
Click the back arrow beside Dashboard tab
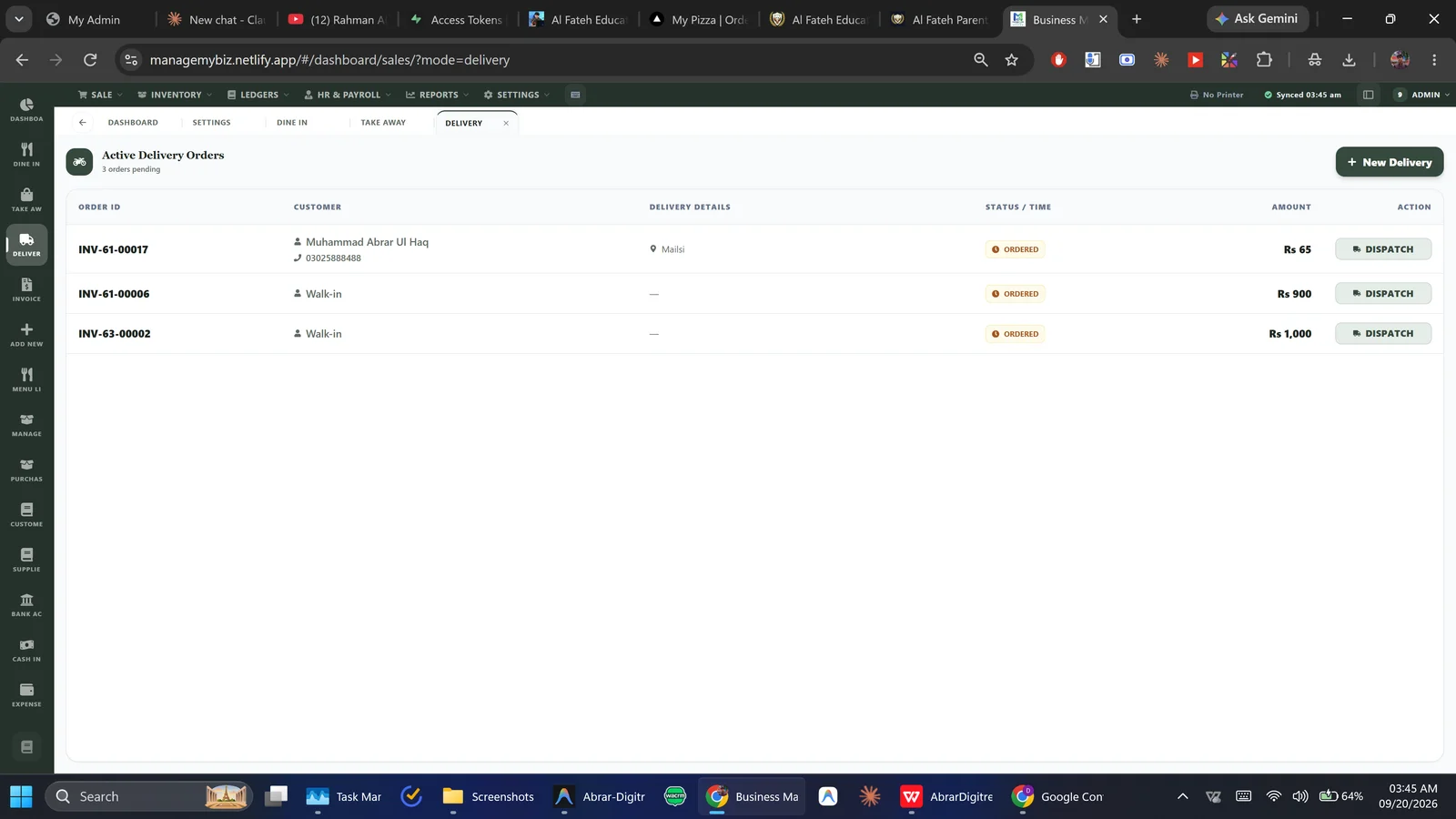(x=82, y=122)
